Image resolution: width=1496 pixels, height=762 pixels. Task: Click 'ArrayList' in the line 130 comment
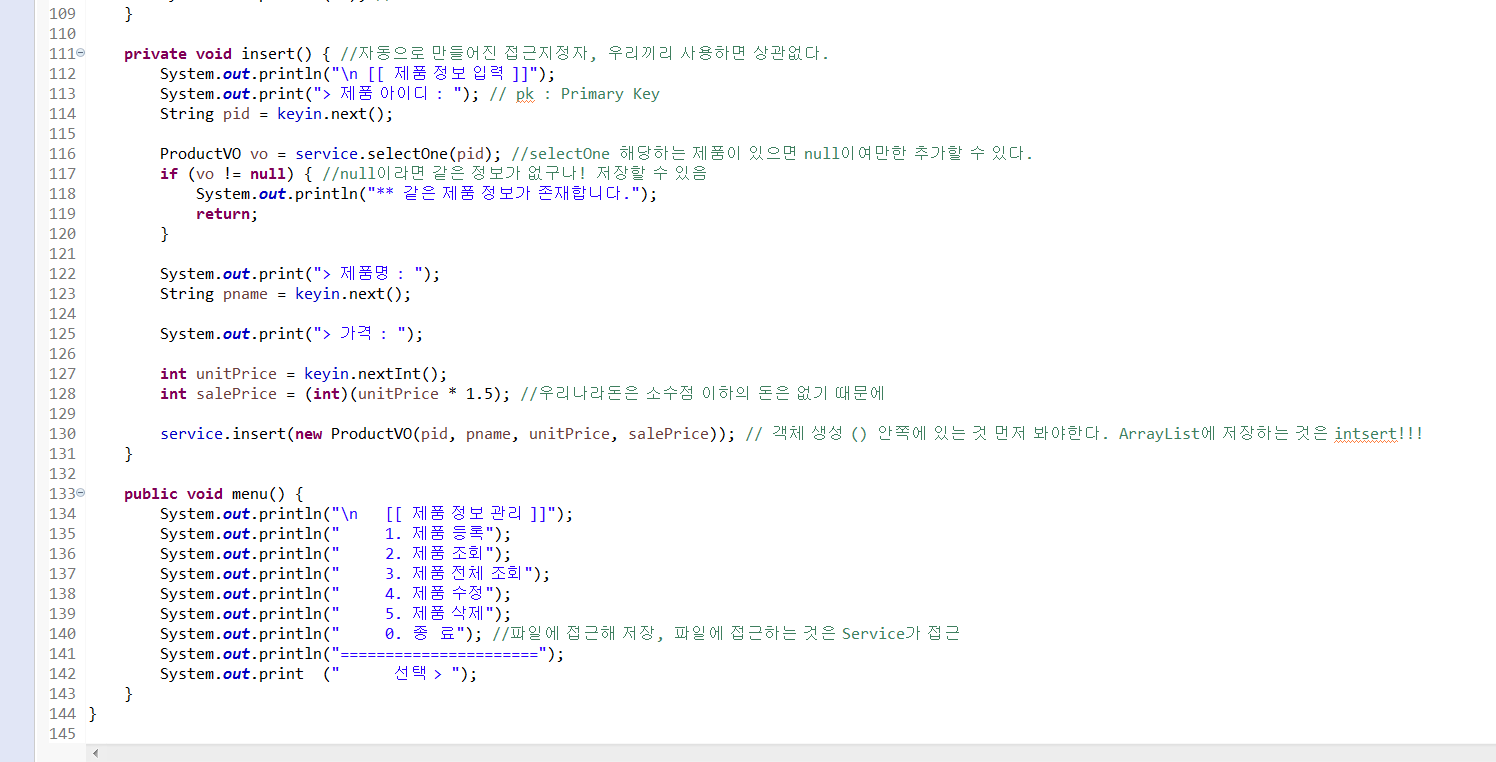[x=1160, y=434]
